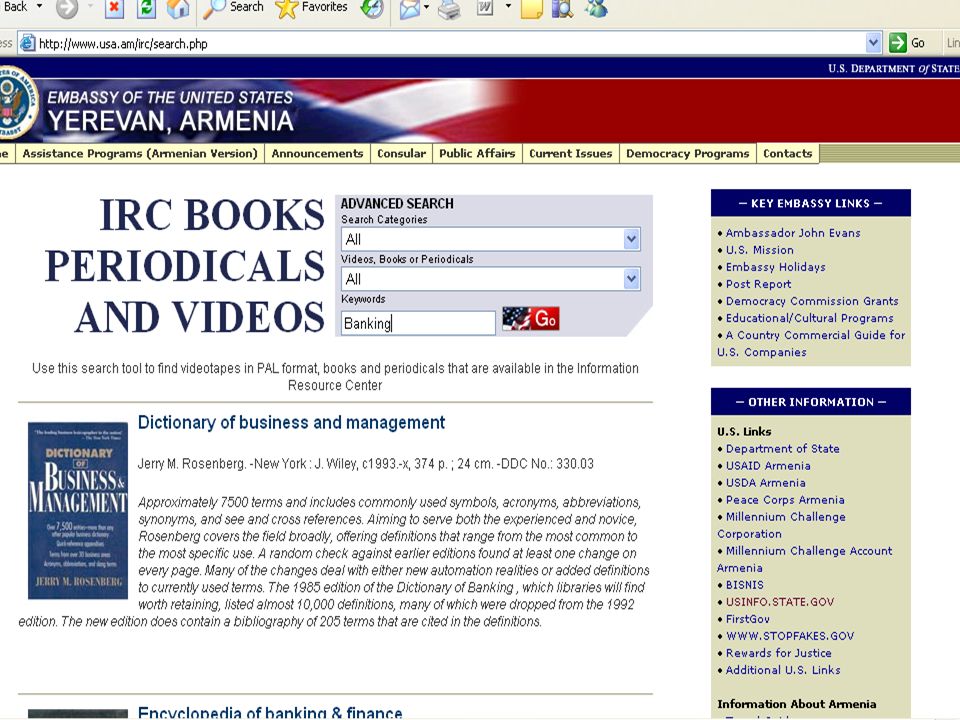
Task: Open the USINFO.STATE.GOV link
Action: click(780, 602)
